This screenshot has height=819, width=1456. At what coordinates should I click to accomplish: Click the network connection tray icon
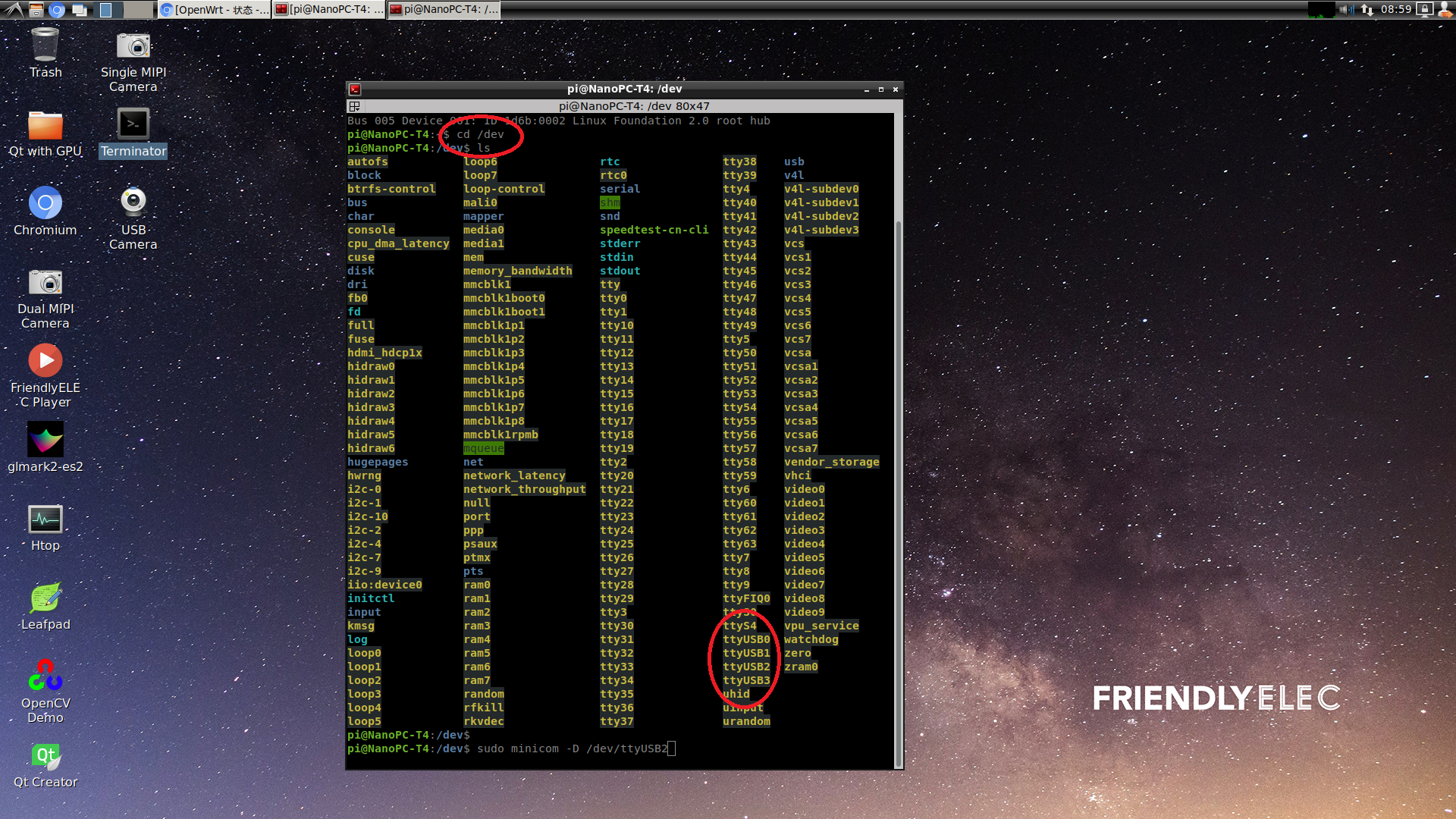(x=1367, y=9)
